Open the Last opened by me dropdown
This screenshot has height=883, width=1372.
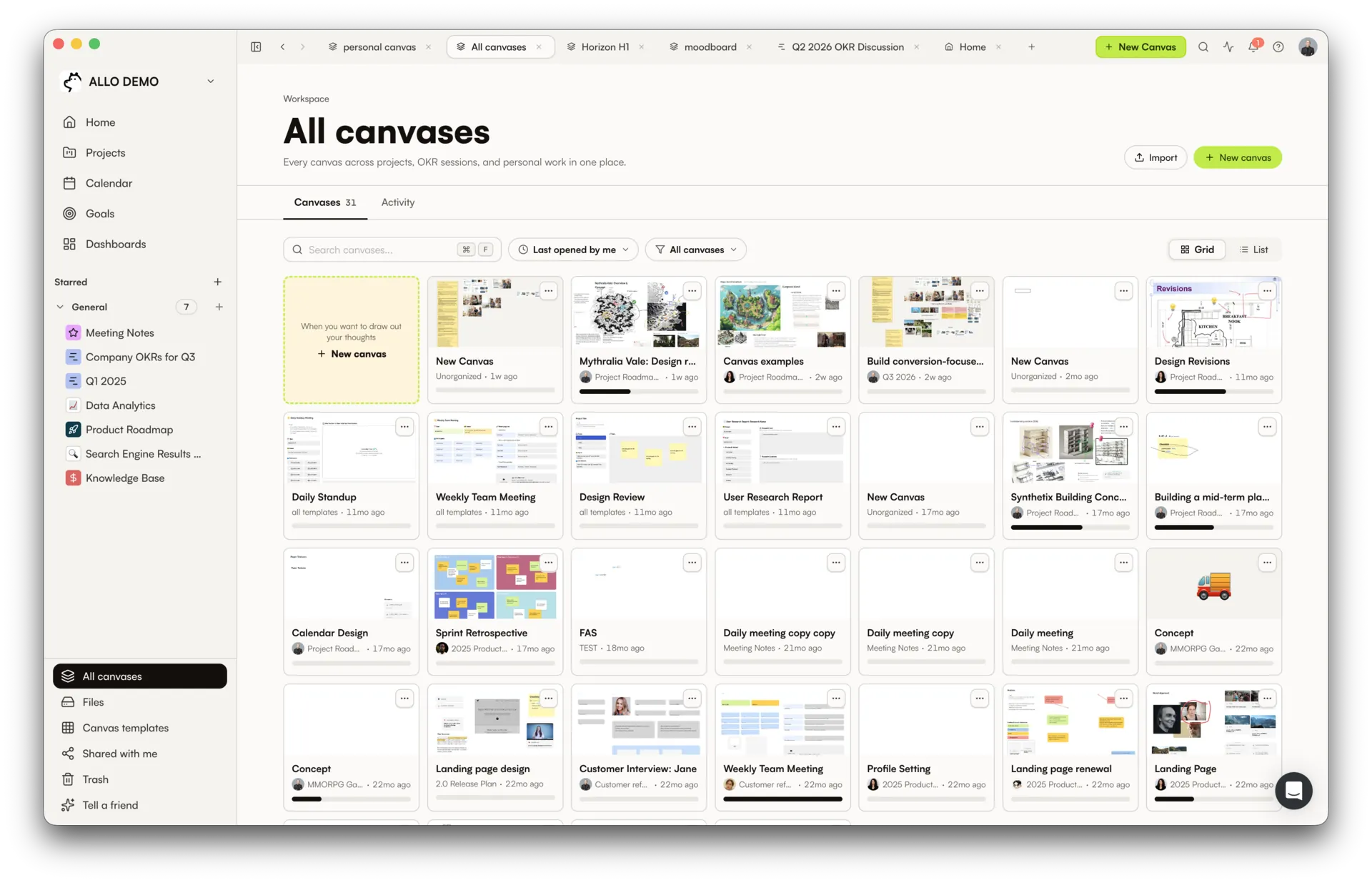[x=573, y=250]
